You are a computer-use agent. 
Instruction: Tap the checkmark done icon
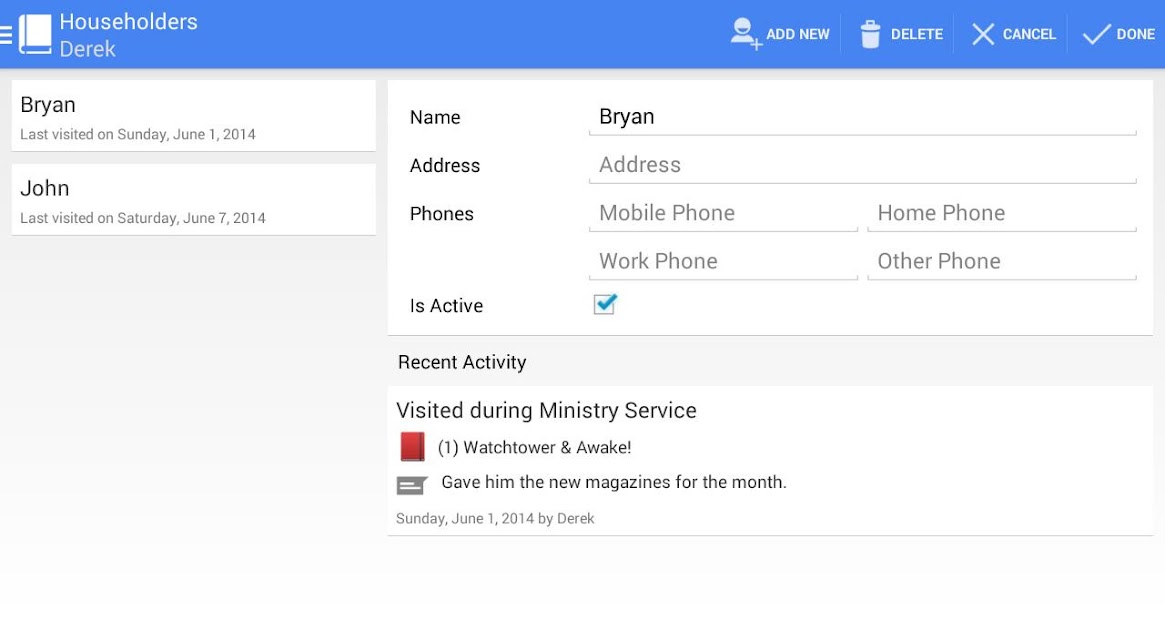(x=1096, y=34)
